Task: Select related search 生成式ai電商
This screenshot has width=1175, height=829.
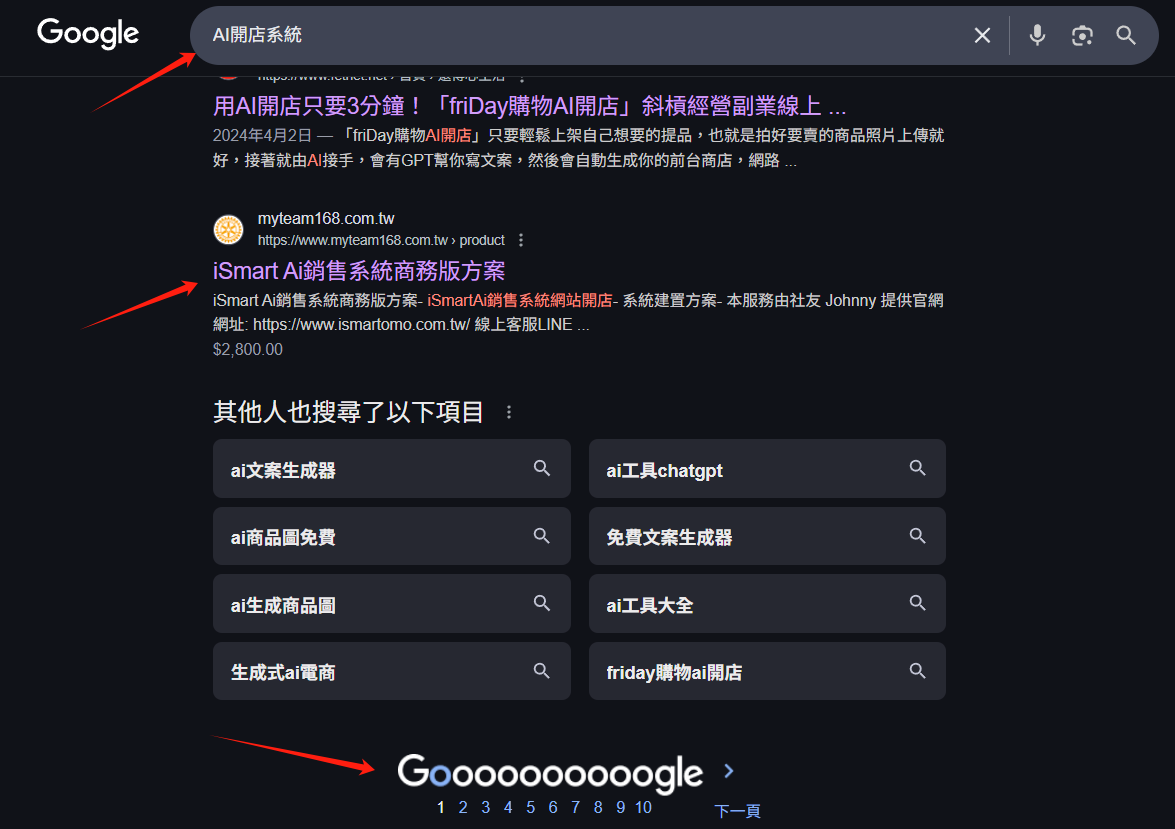Action: [x=391, y=672]
